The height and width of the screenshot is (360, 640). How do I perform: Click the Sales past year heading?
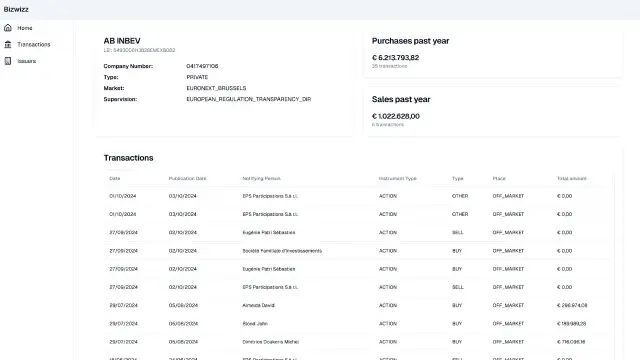point(401,99)
